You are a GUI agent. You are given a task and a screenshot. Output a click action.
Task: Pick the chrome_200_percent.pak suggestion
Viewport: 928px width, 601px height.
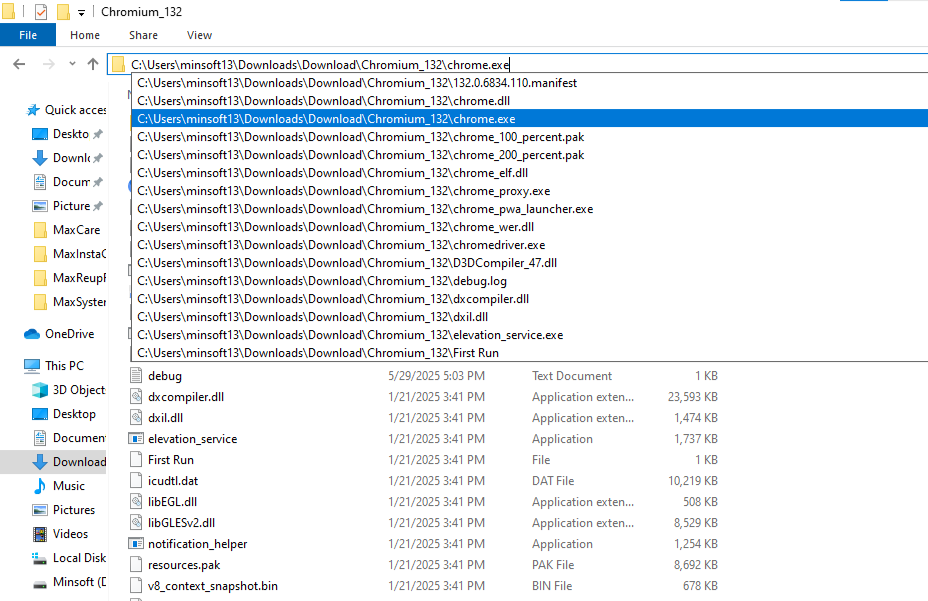click(x=530, y=155)
